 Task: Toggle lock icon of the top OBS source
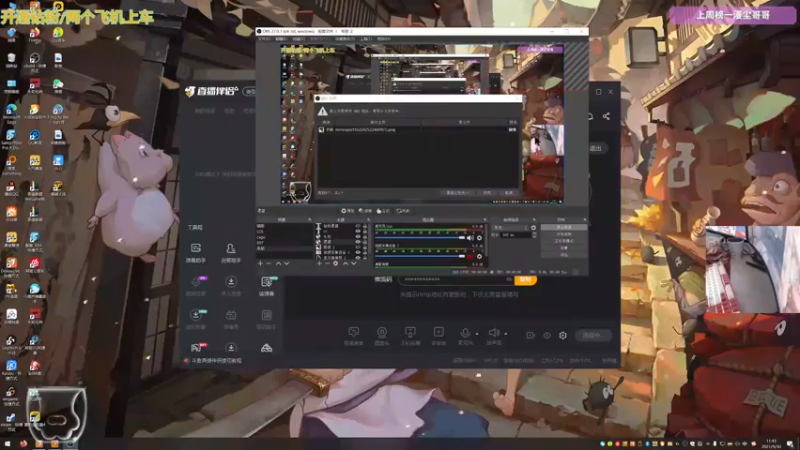pos(365,226)
